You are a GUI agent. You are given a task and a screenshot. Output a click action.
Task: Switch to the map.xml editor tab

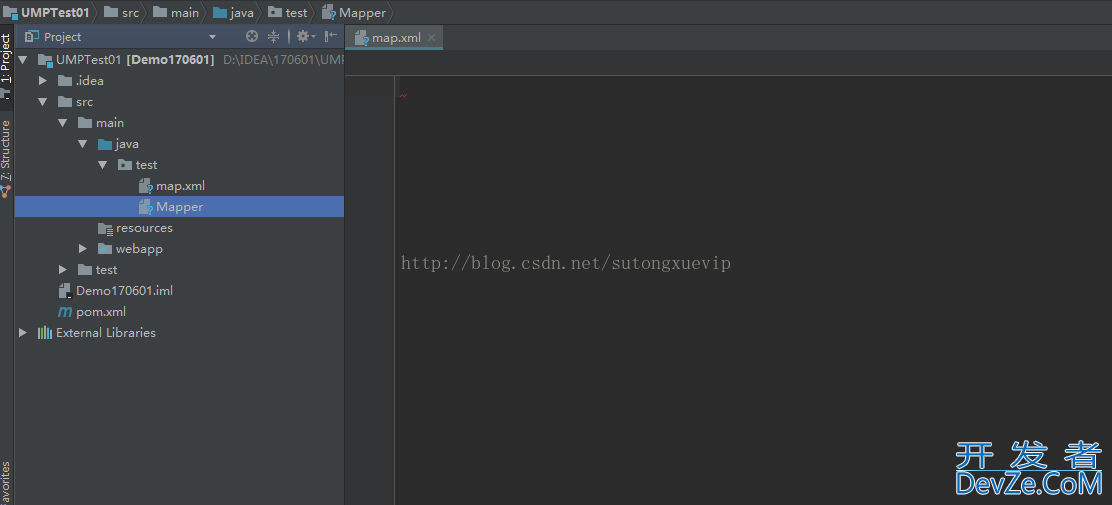[x=394, y=38]
